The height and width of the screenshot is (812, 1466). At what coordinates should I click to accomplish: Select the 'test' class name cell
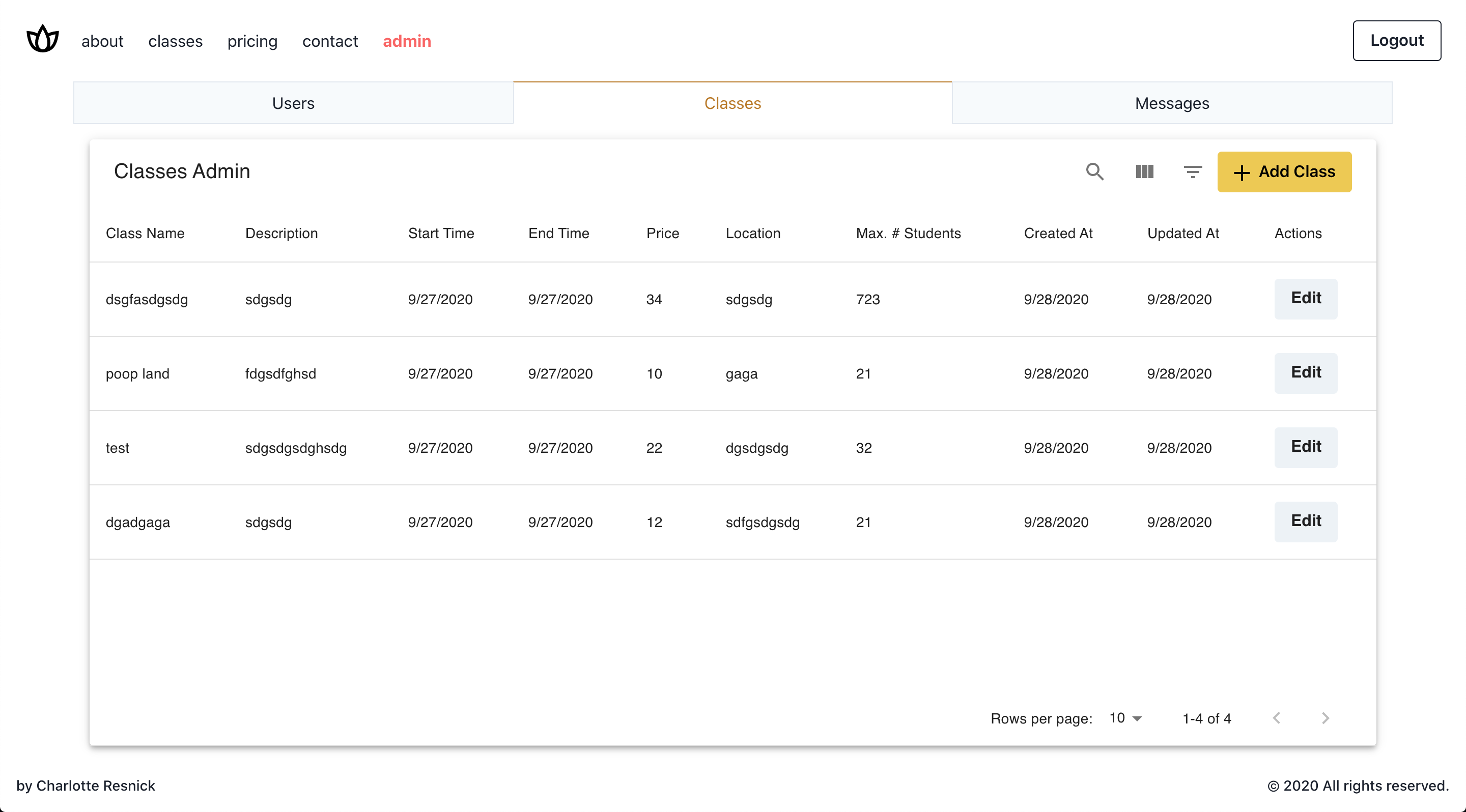(117, 448)
